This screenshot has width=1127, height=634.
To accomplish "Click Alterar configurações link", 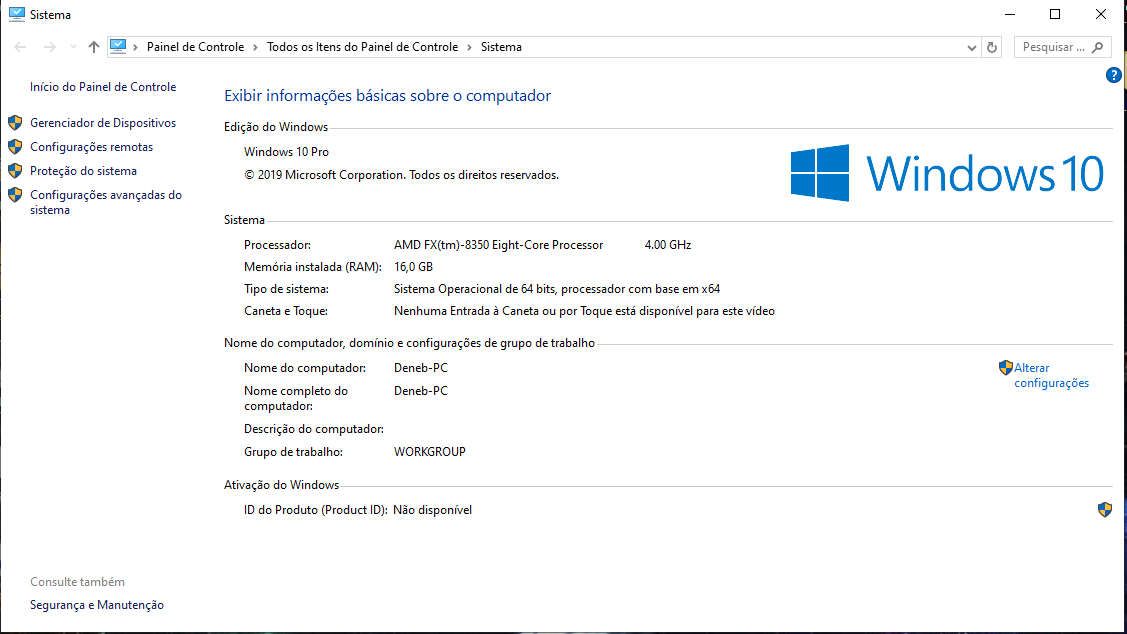I will 1052,375.
